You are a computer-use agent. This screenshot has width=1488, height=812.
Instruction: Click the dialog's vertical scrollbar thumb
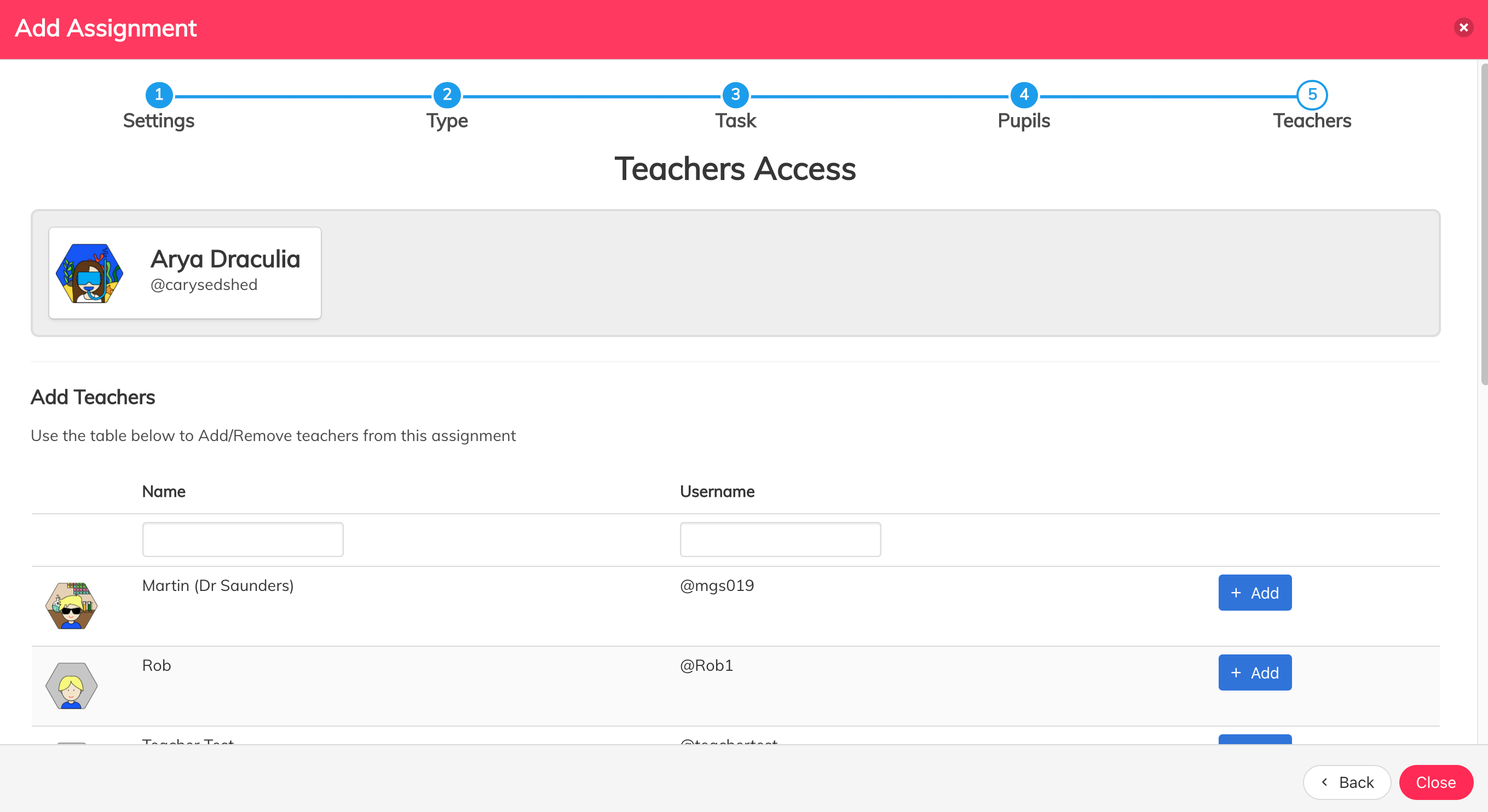click(1484, 225)
